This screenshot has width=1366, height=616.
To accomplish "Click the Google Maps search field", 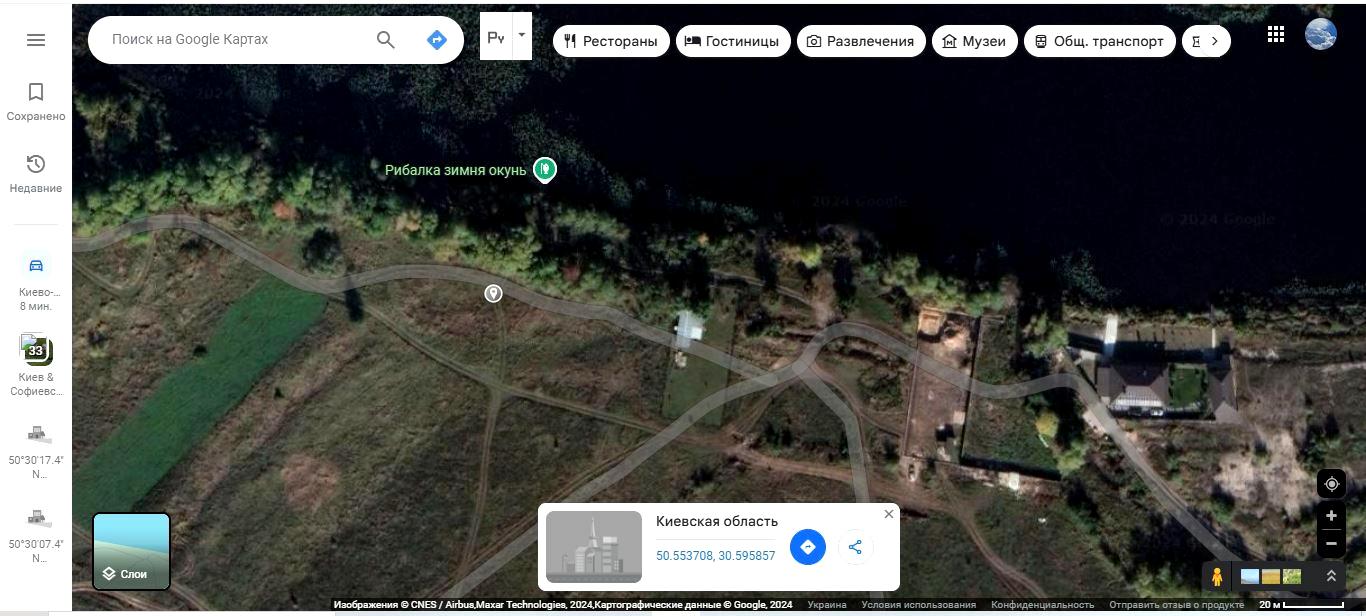I will tap(235, 40).
